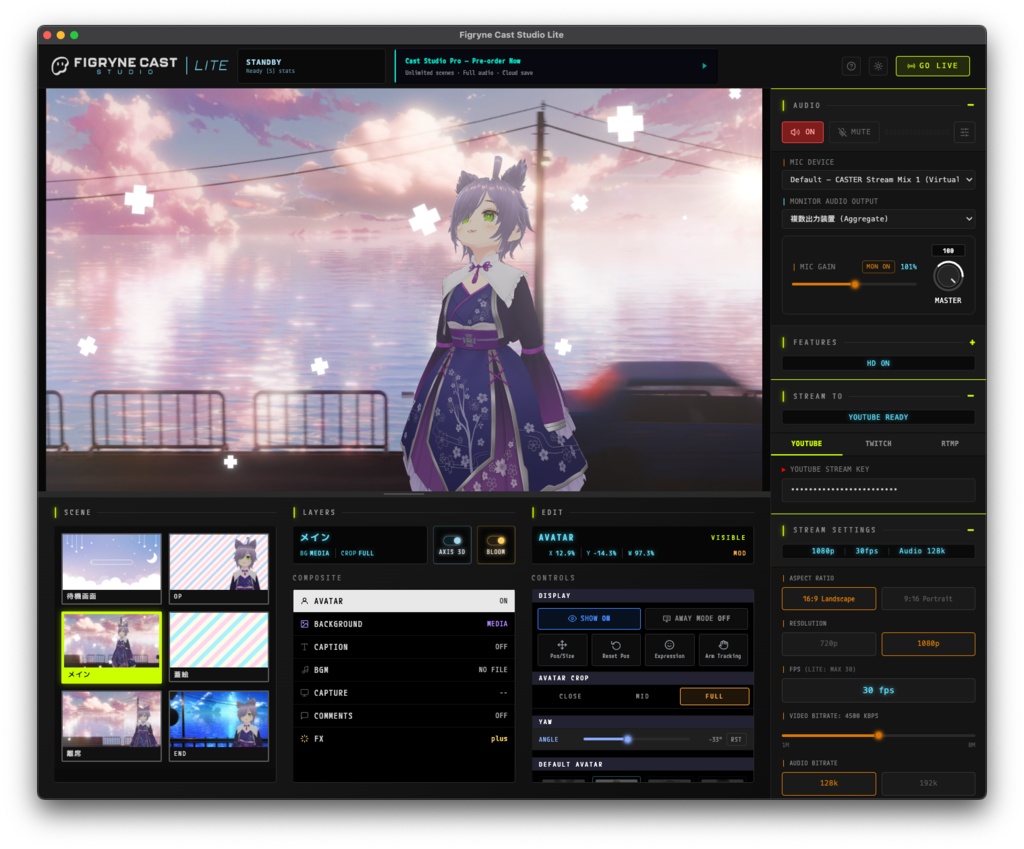This screenshot has width=1024, height=849.
Task: Collapse the Audio section
Action: (970, 105)
